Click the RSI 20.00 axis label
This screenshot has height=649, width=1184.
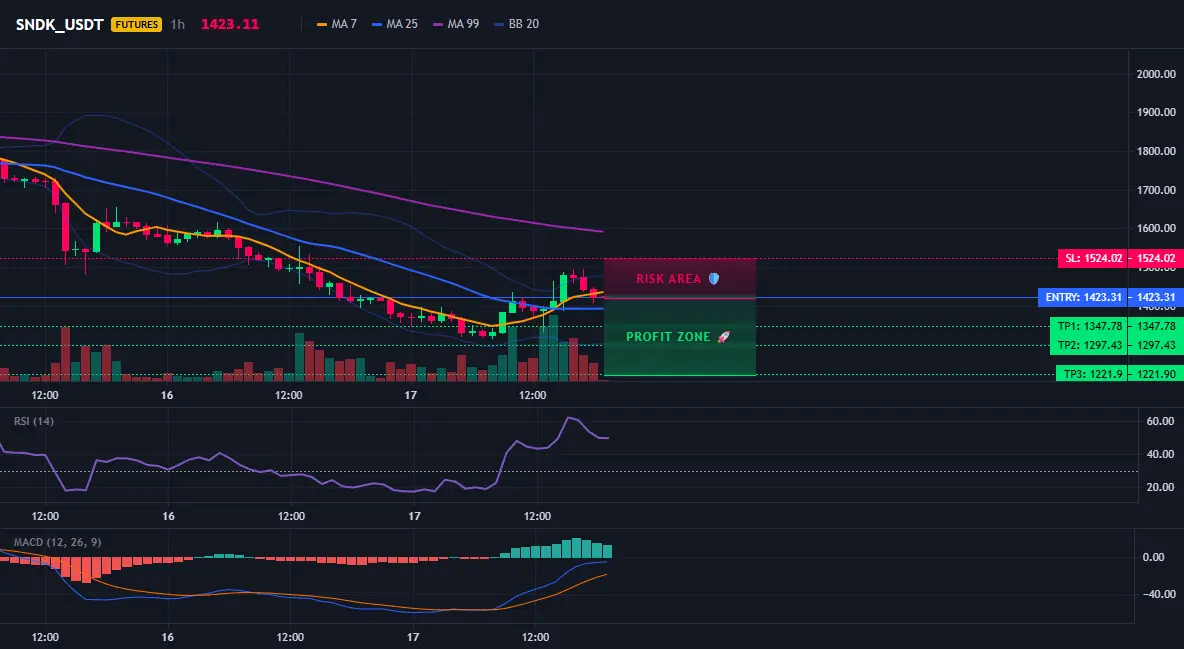[1161, 487]
